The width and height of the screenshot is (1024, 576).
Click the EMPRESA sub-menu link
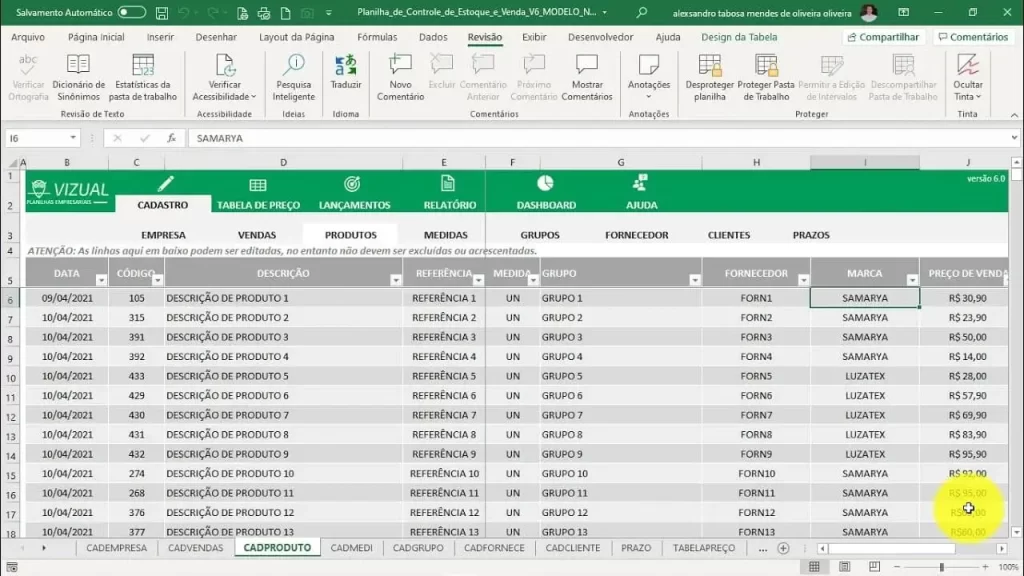(x=163, y=235)
